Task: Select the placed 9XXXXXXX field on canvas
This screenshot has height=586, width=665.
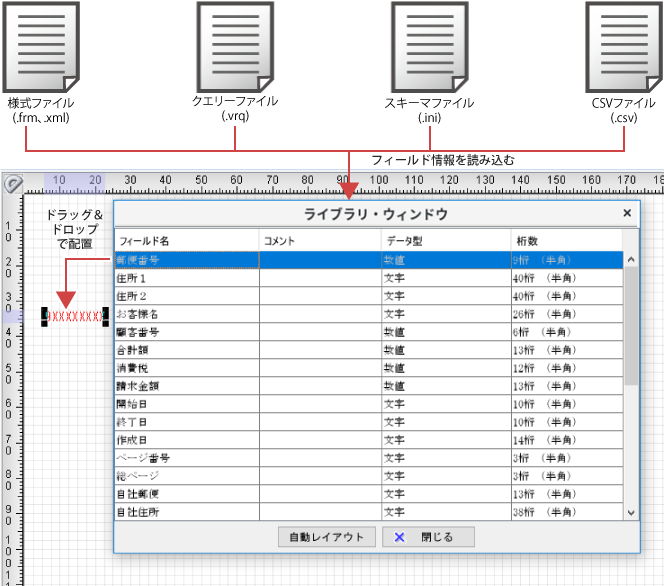Action: [x=74, y=316]
